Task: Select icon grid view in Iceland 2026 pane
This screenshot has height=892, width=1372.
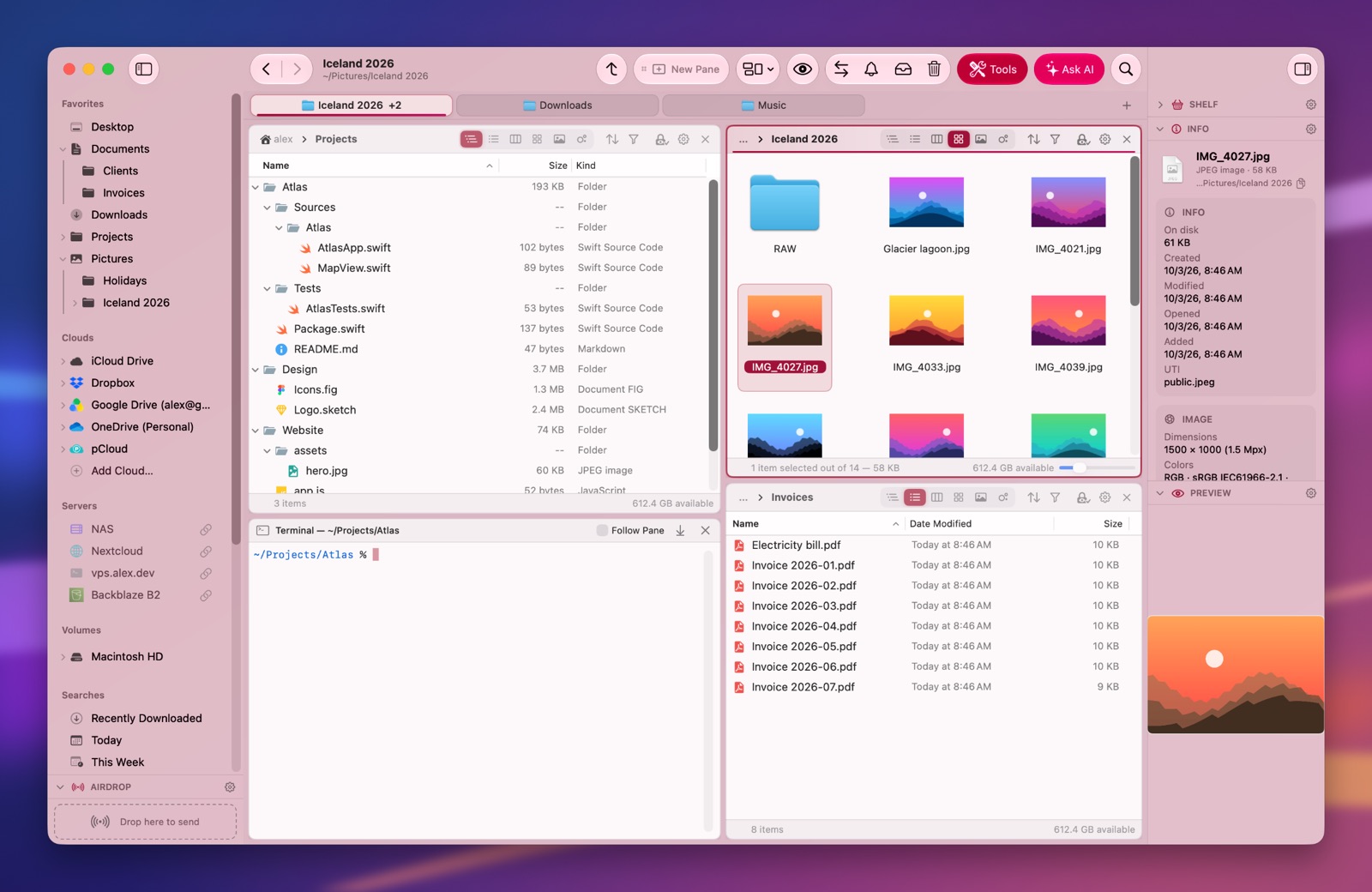Action: coord(959,139)
